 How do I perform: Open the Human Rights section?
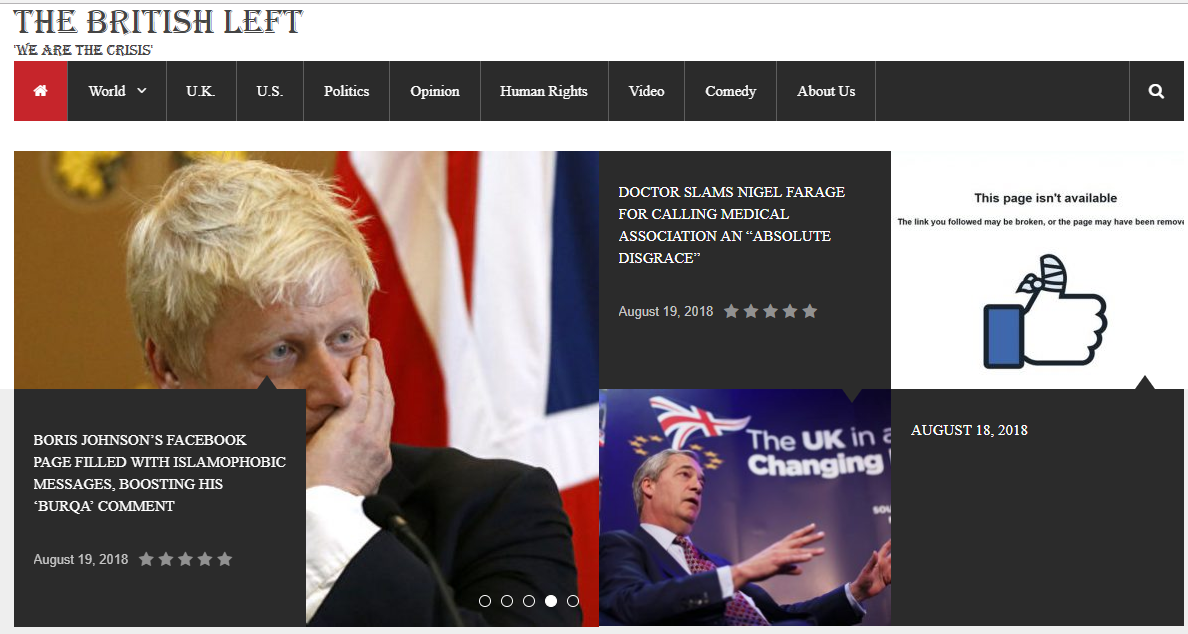[x=544, y=91]
